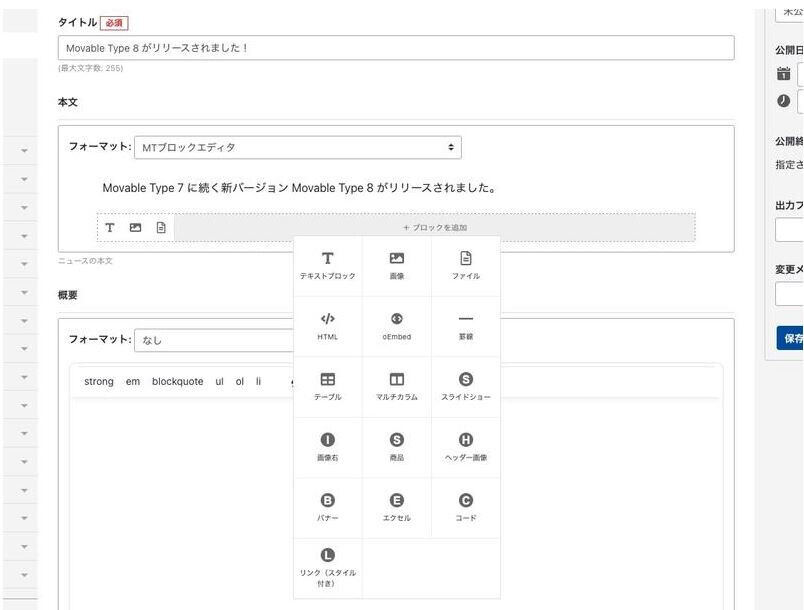Insert an HTML block
This screenshot has height=610, width=804.
click(328, 327)
